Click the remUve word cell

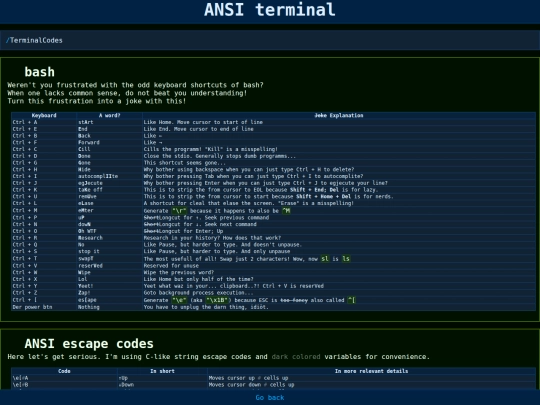pos(110,196)
